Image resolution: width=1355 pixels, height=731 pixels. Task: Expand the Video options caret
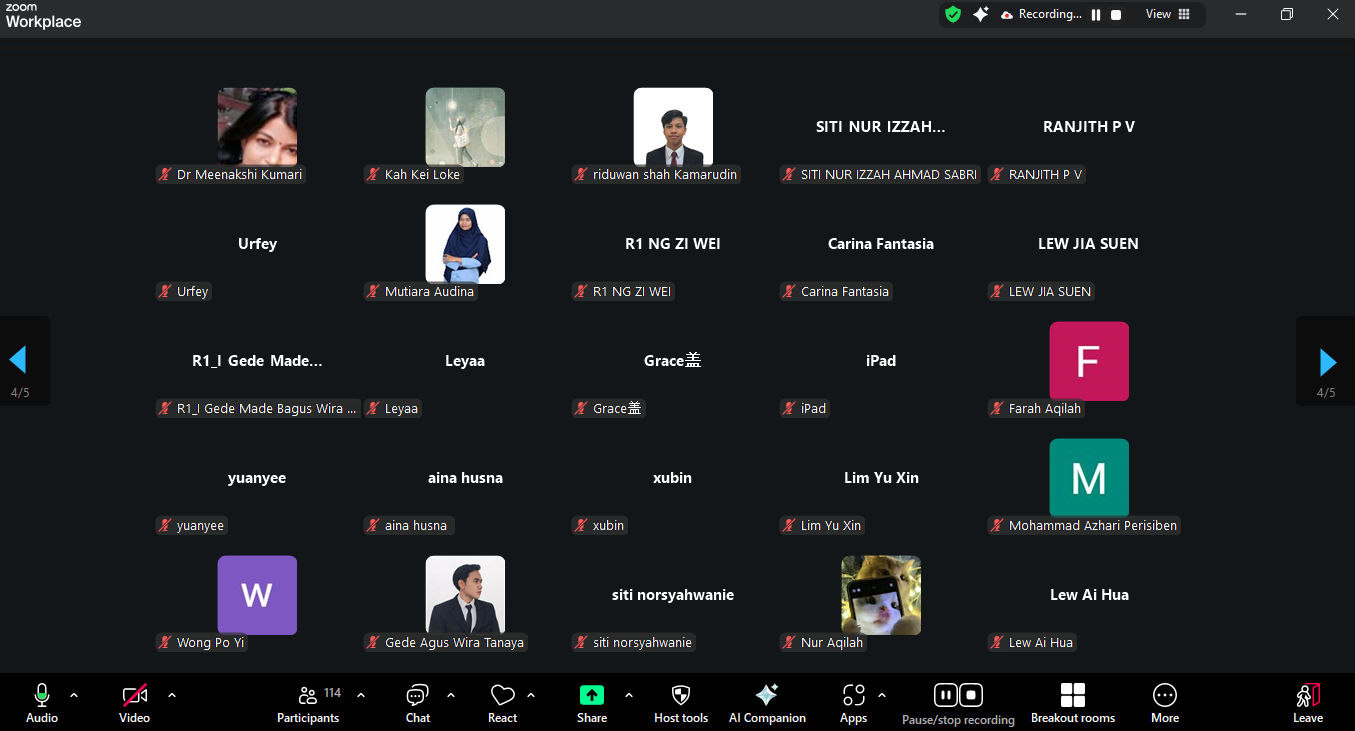pos(172,695)
